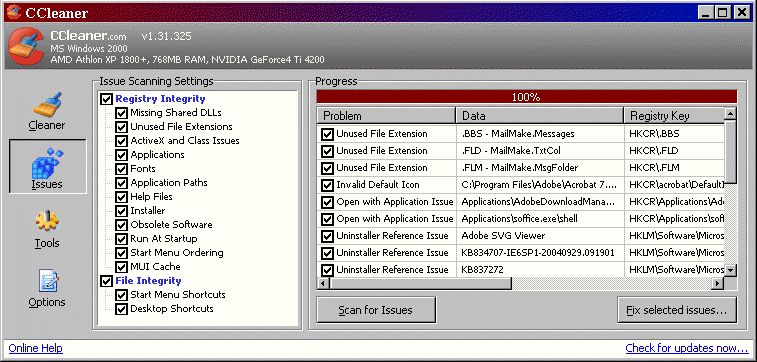Click Scan for Issues button
Screen dimensions: 757x362
(x=376, y=310)
